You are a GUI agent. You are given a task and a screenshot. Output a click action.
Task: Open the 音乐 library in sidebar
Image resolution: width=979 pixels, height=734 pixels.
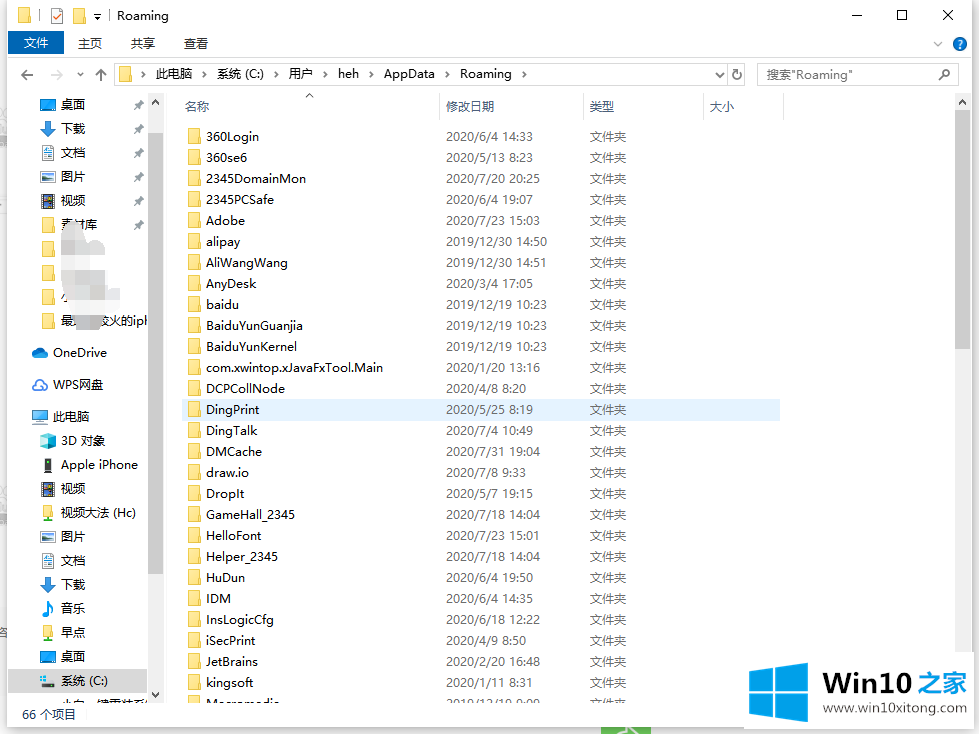[x=72, y=609]
